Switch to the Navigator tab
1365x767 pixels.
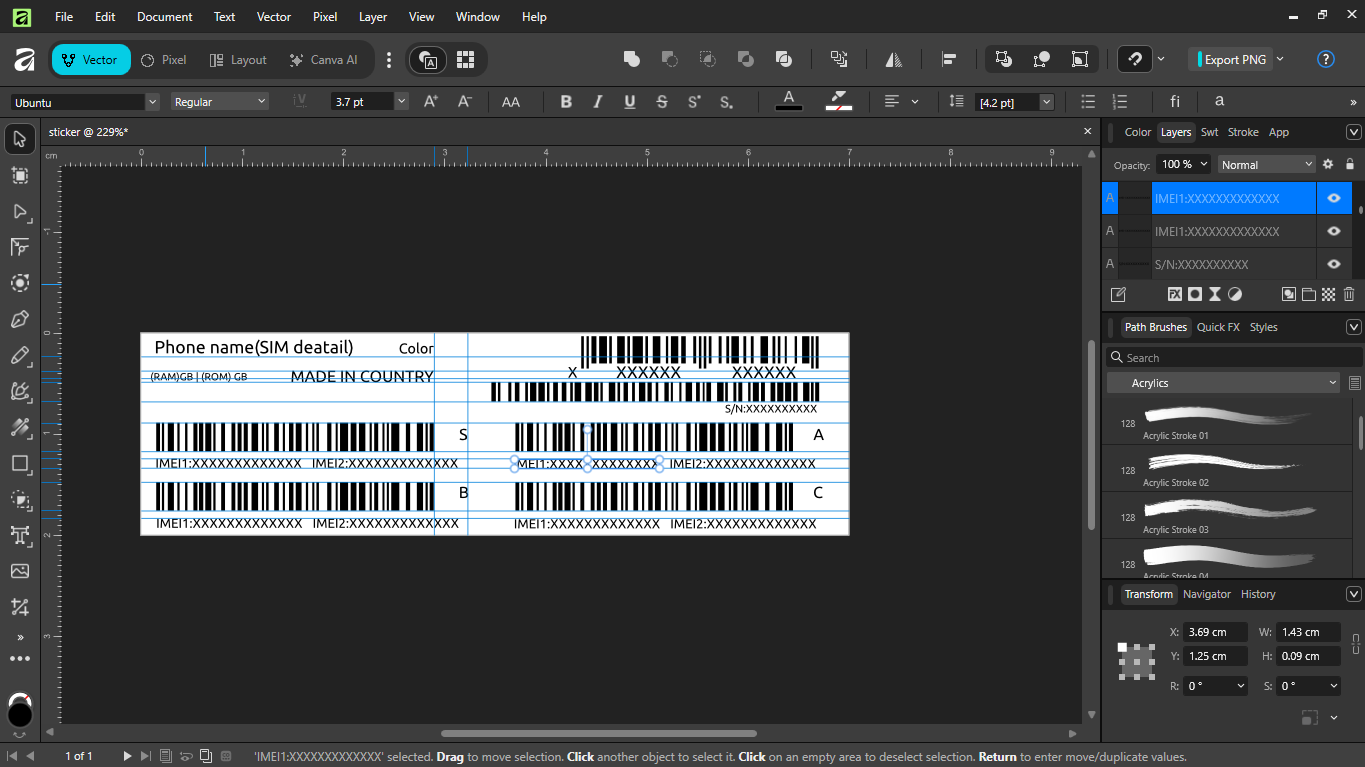click(x=1207, y=594)
